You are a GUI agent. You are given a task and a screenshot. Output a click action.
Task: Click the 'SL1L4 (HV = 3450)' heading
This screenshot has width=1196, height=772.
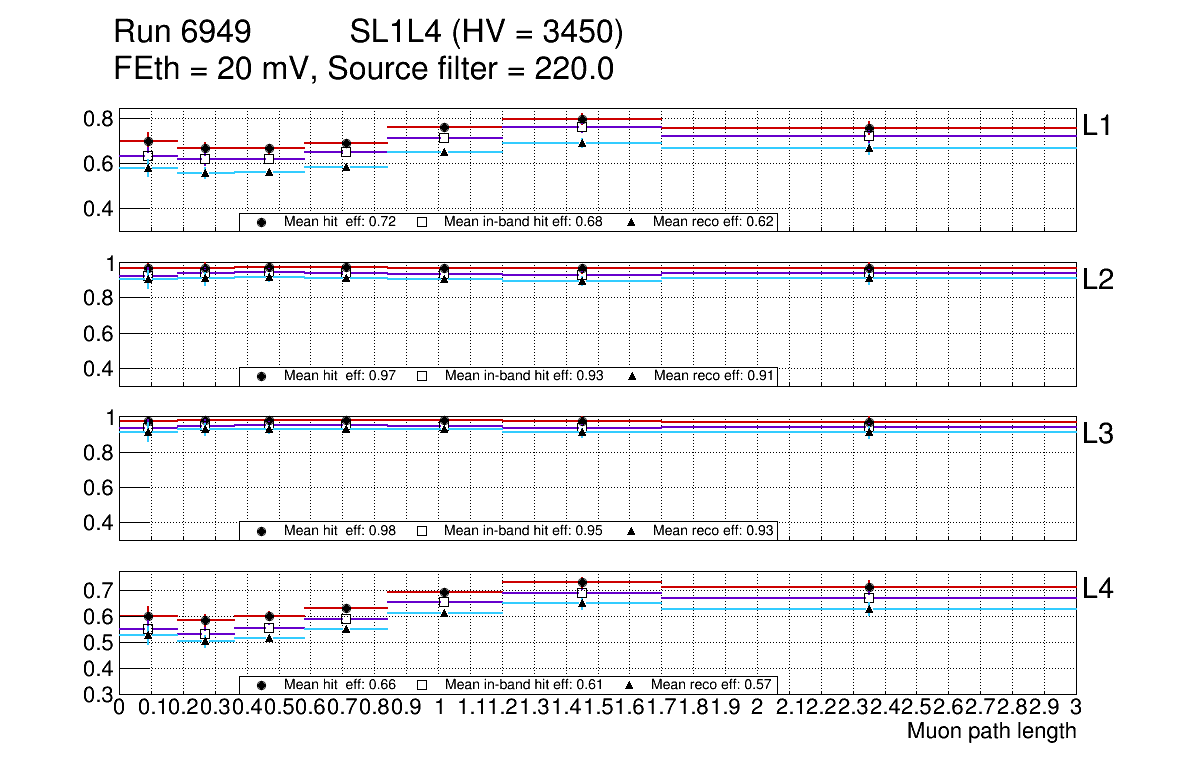tap(486, 34)
